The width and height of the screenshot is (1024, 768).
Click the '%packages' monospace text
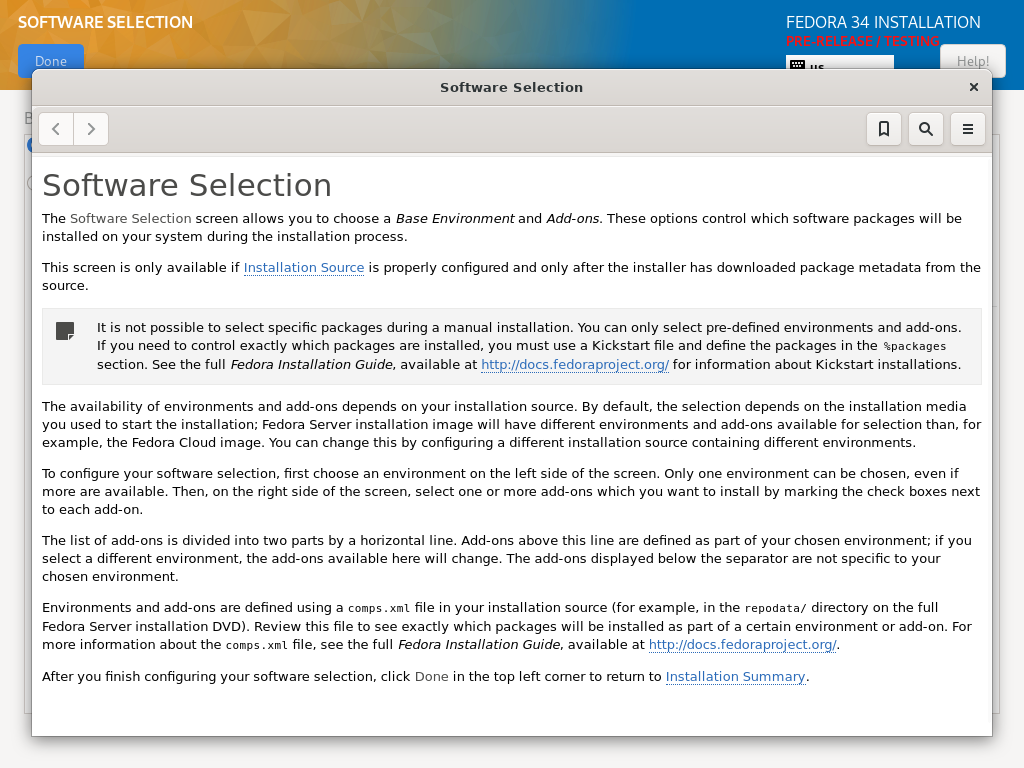[914, 346]
